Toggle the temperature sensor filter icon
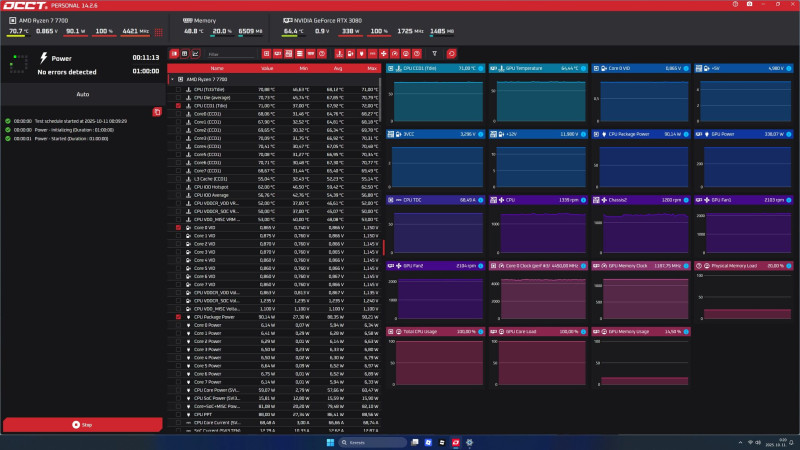Viewport: 800px width, 450px height. click(x=339, y=54)
